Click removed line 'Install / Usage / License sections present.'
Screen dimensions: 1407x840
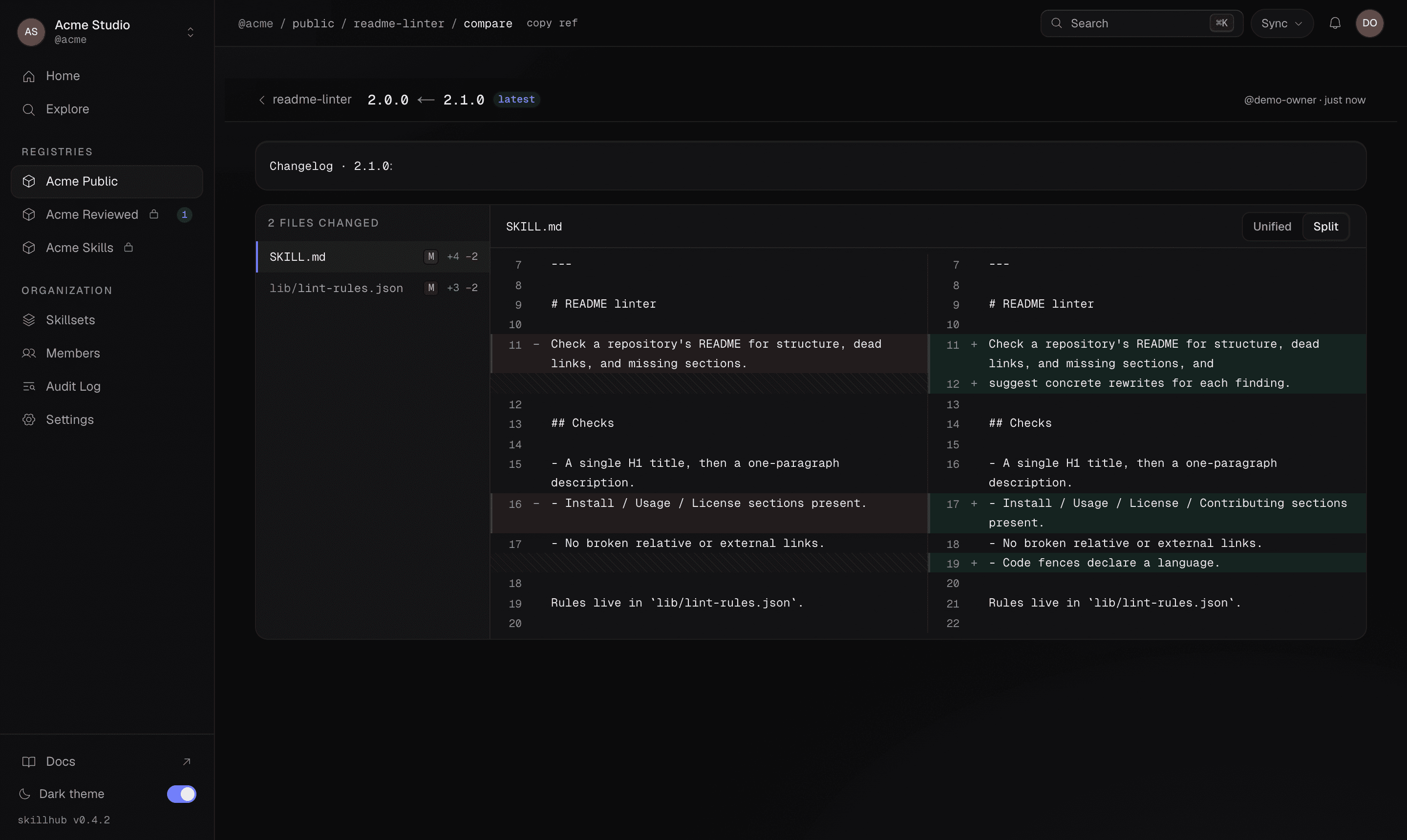pos(709,513)
